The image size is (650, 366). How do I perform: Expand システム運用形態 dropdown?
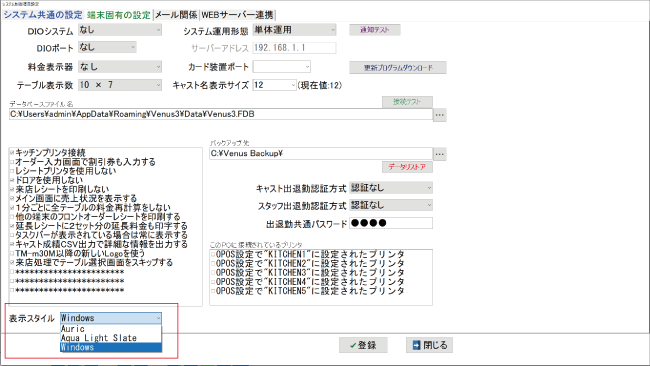click(x=294, y=30)
